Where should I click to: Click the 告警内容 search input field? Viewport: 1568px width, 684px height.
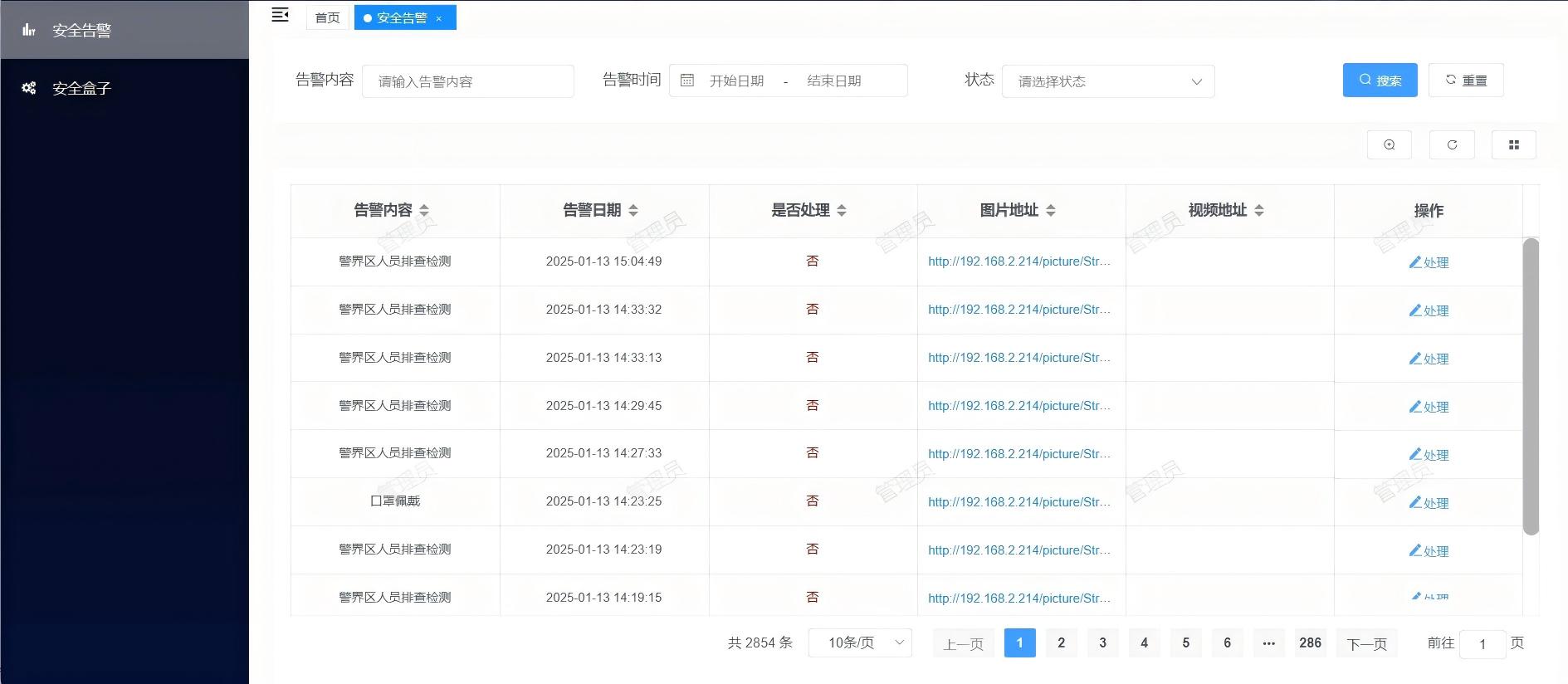point(467,81)
